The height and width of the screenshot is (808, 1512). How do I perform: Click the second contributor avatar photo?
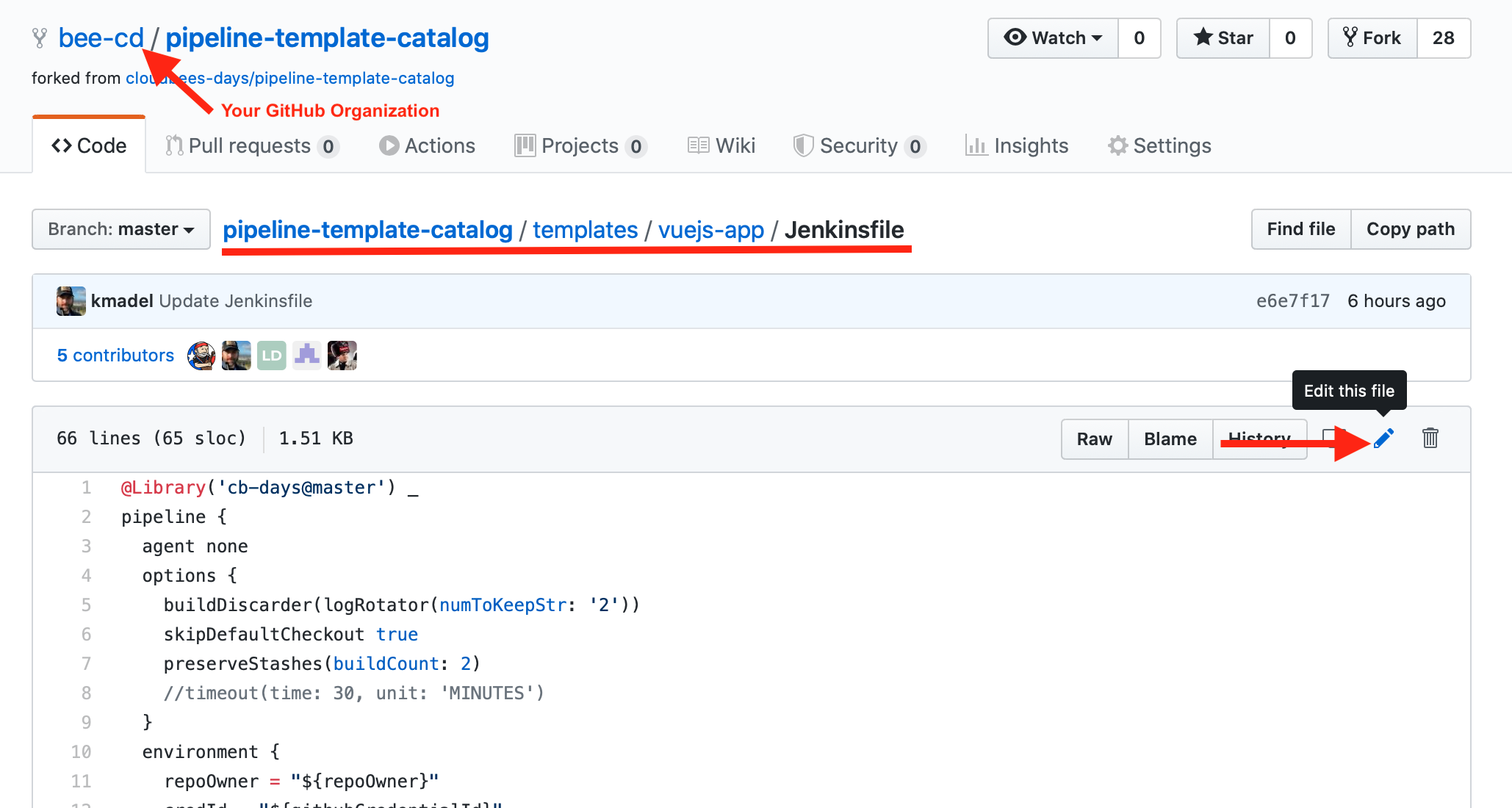coord(237,356)
